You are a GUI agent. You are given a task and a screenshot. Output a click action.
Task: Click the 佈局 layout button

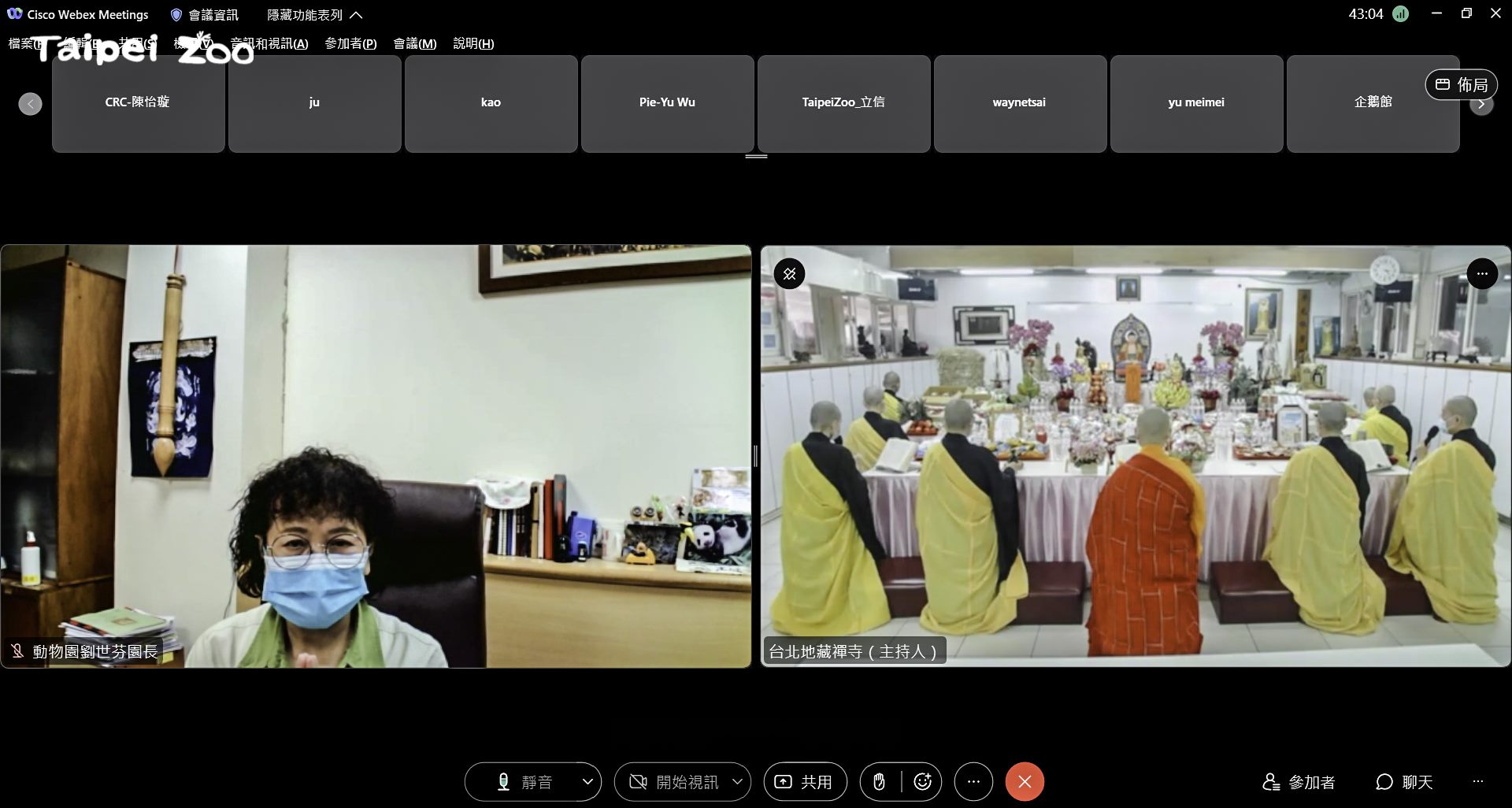[x=1461, y=84]
